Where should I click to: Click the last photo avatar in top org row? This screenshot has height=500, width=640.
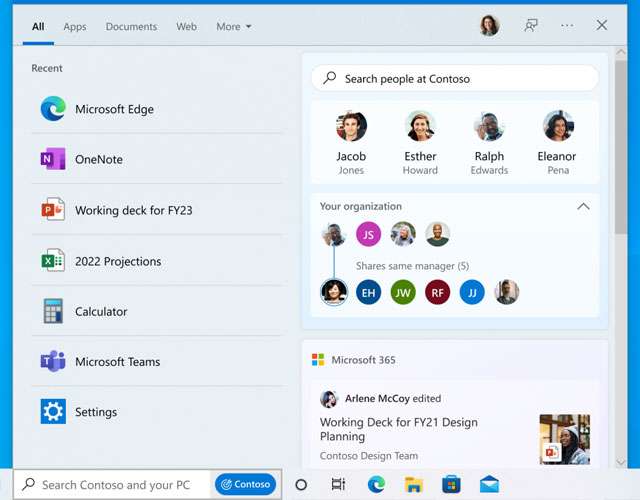[x=437, y=234]
